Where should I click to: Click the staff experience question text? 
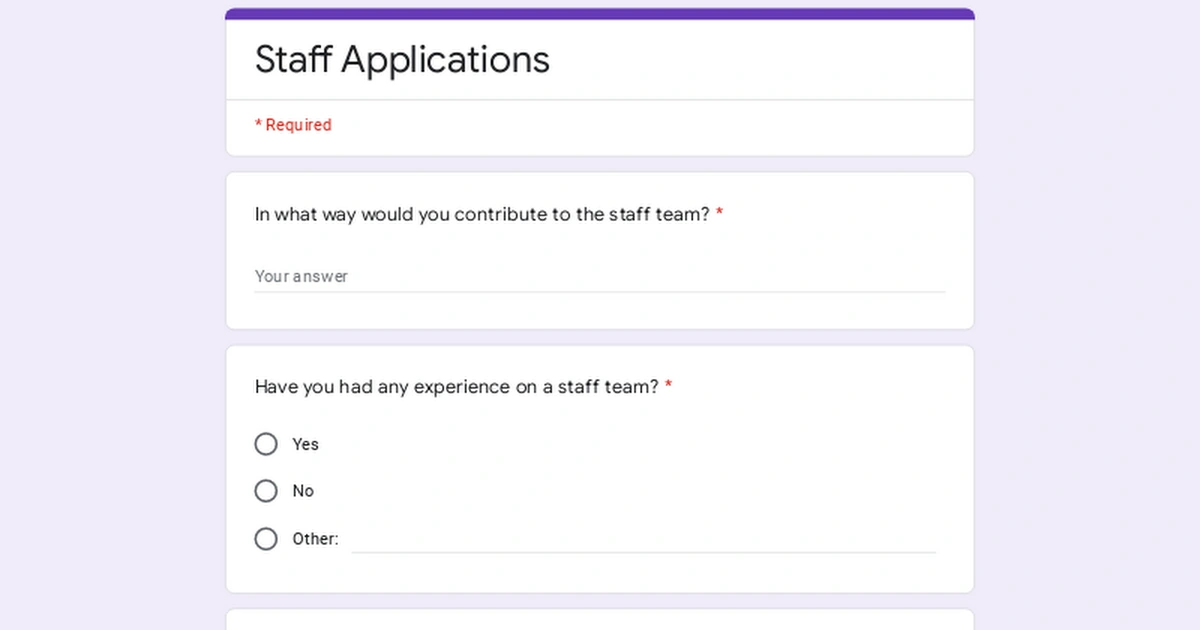tap(455, 387)
